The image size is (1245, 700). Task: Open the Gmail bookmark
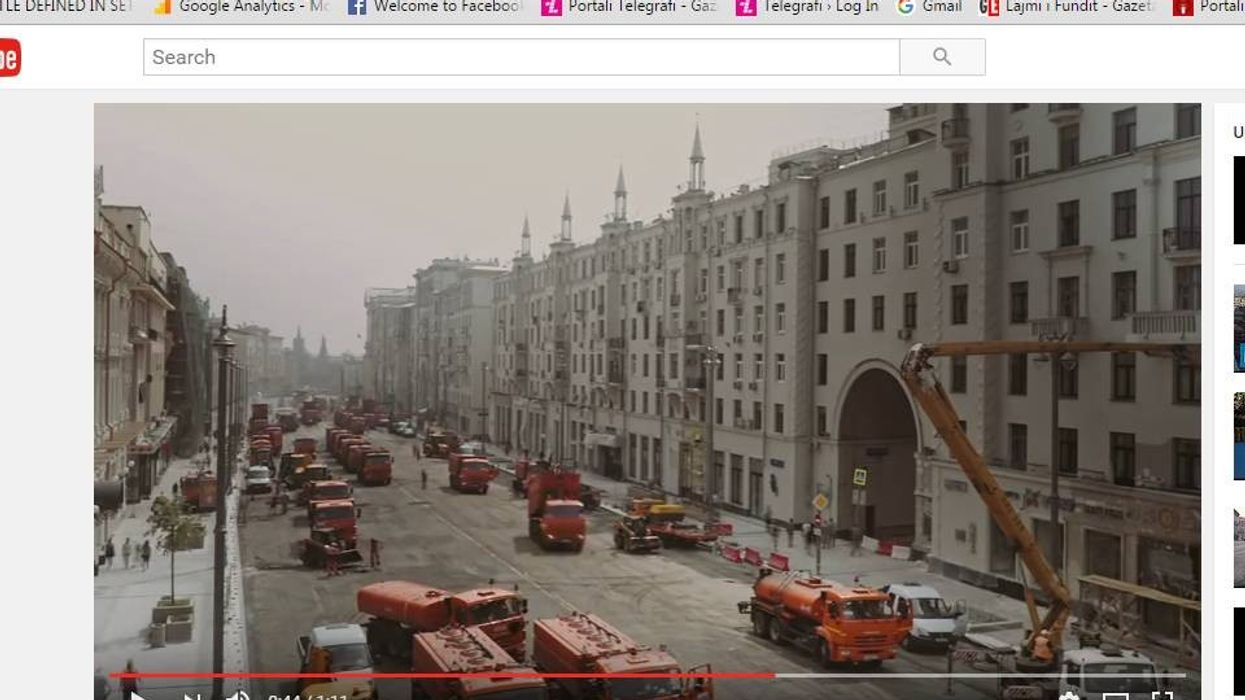[930, 7]
